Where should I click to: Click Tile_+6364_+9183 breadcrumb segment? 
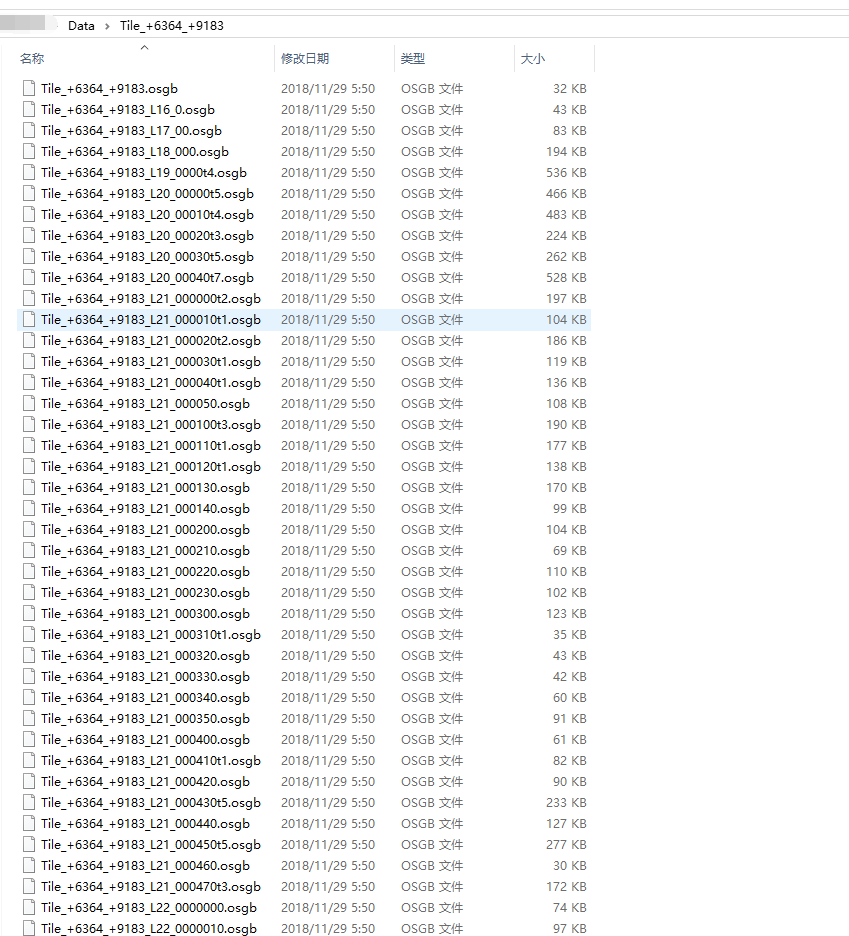tap(171, 26)
